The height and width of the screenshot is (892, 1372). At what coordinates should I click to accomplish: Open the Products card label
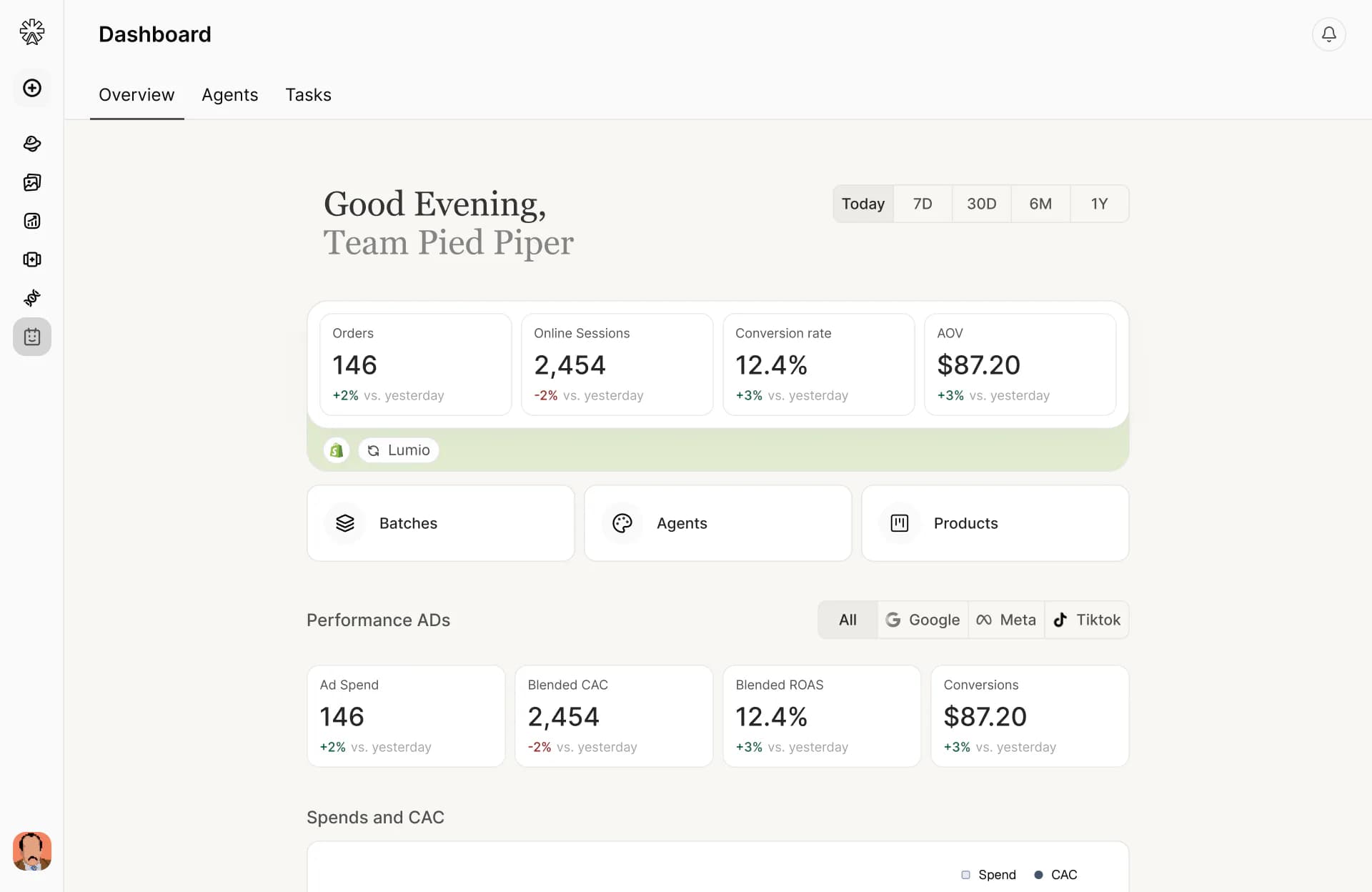(x=965, y=523)
